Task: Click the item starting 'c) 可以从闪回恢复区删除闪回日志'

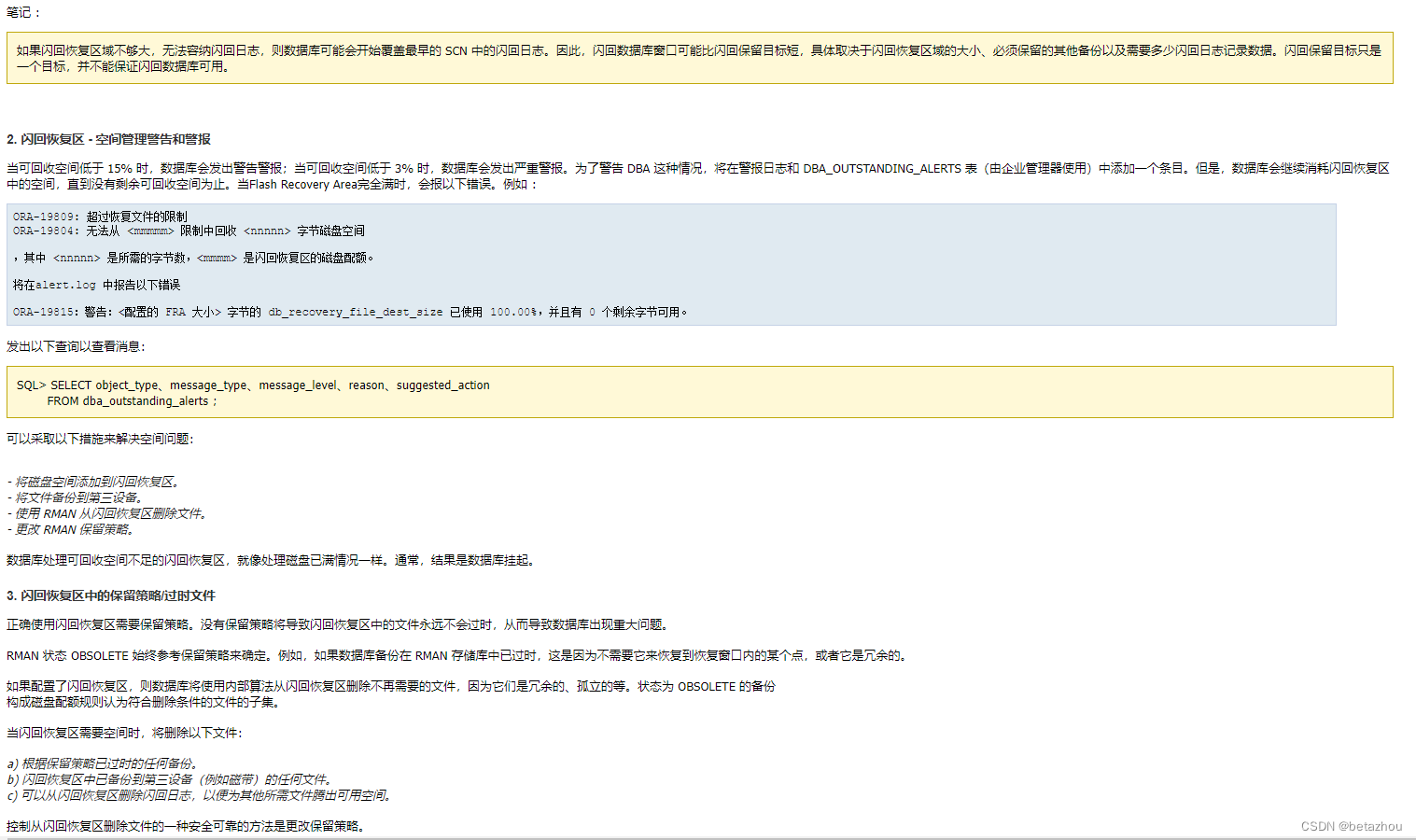Action: pos(200,795)
